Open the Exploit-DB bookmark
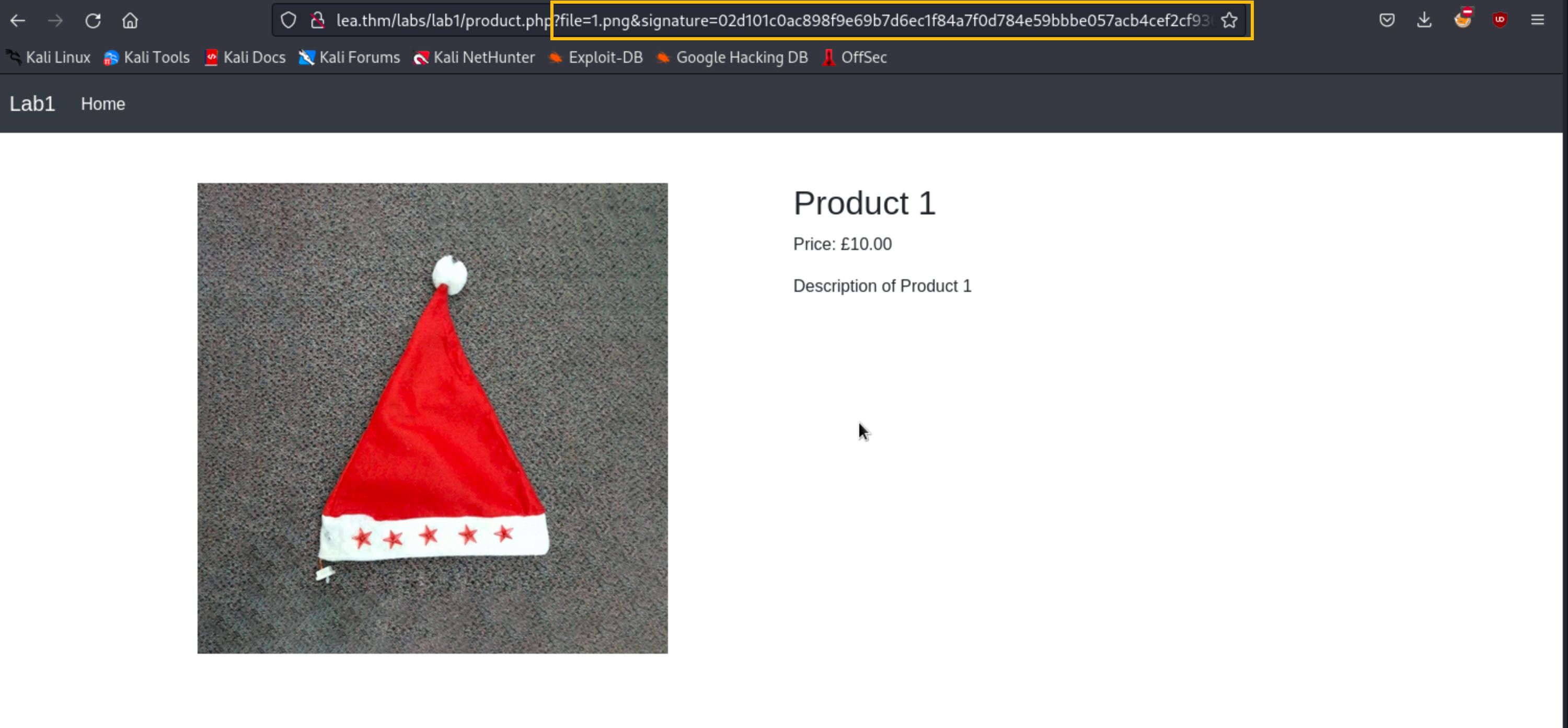The image size is (1568, 728). point(596,57)
